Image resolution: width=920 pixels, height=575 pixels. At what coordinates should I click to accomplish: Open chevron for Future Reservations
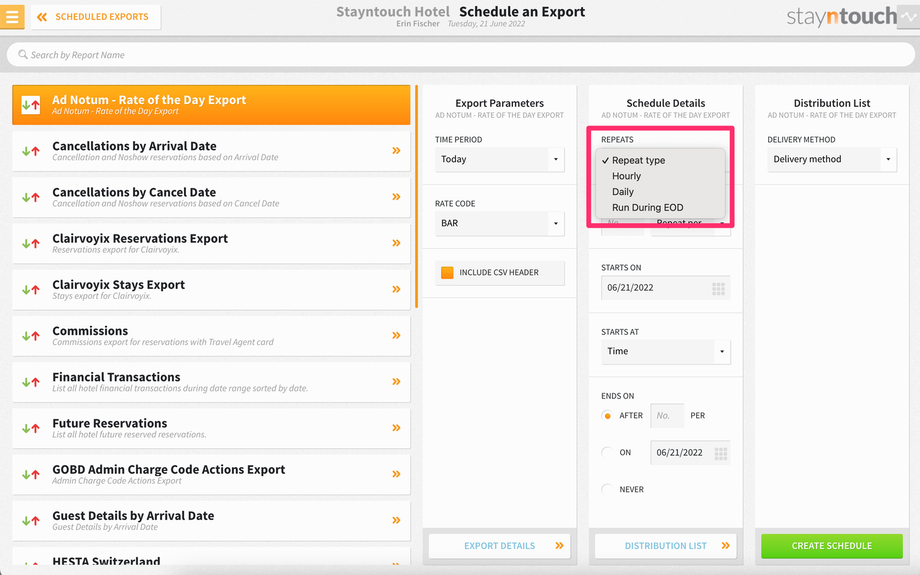click(396, 428)
